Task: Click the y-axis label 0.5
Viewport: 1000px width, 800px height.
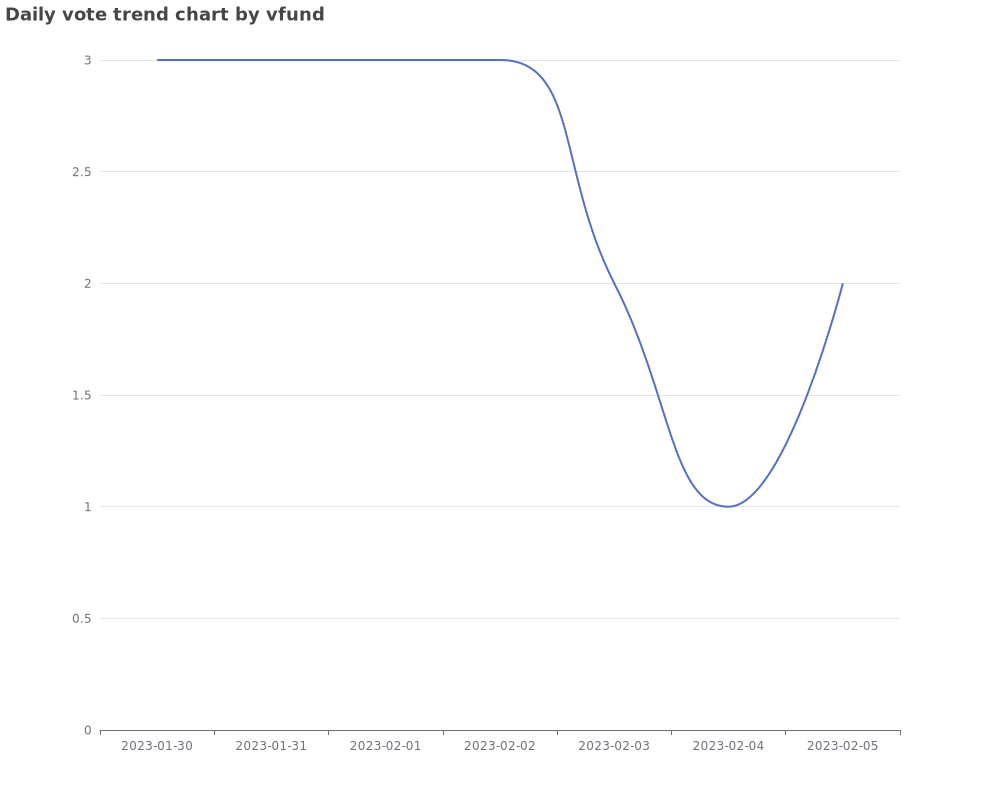Action: [x=82, y=619]
